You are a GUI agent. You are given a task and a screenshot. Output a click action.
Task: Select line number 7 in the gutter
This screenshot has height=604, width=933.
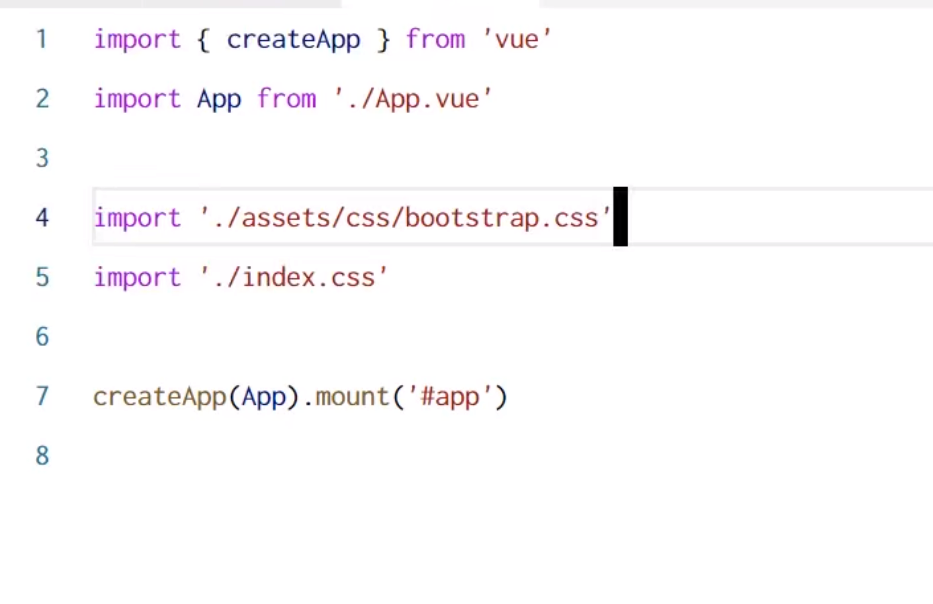[42, 396]
